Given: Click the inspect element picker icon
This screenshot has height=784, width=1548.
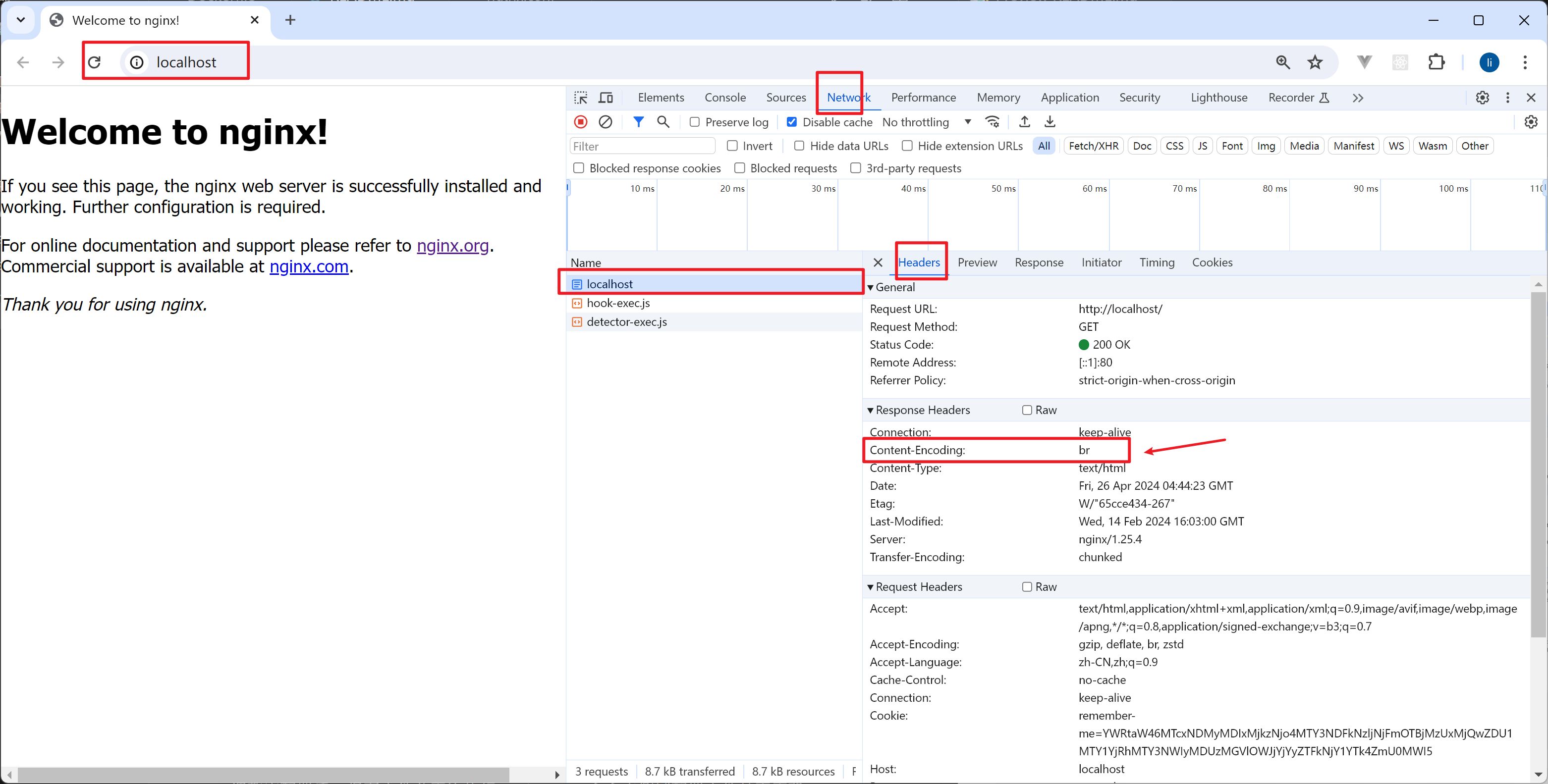Looking at the screenshot, I should tap(581, 98).
